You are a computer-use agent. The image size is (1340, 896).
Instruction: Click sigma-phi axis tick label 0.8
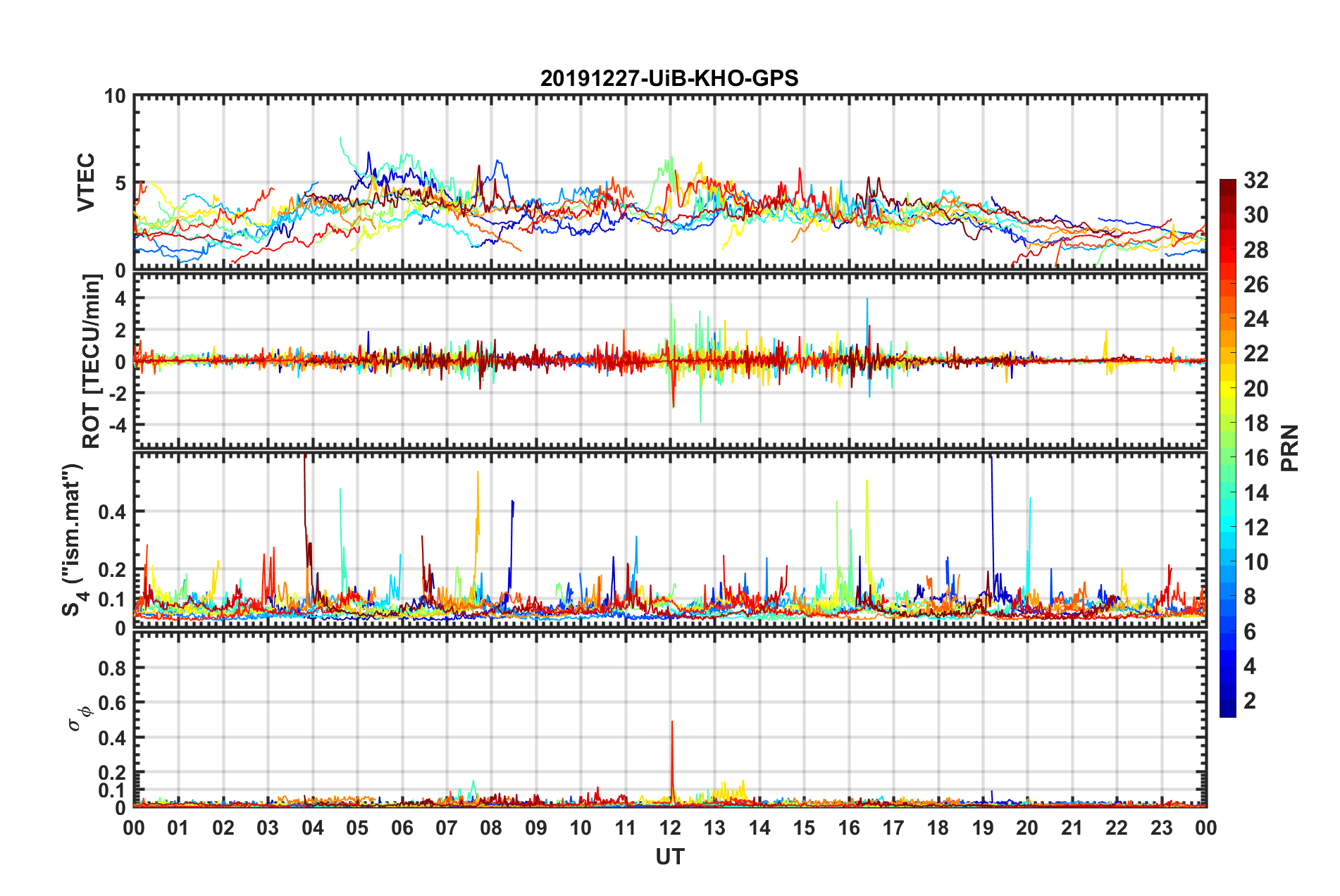pos(113,668)
